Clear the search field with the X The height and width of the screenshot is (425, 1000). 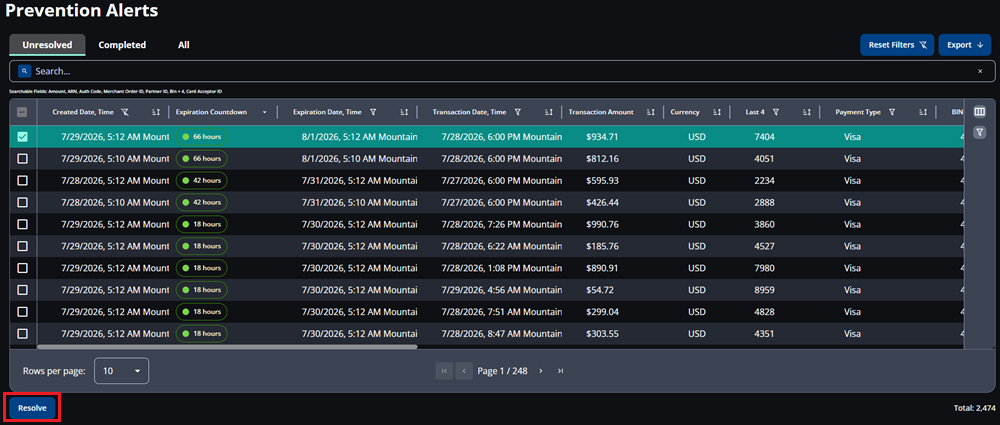[980, 71]
